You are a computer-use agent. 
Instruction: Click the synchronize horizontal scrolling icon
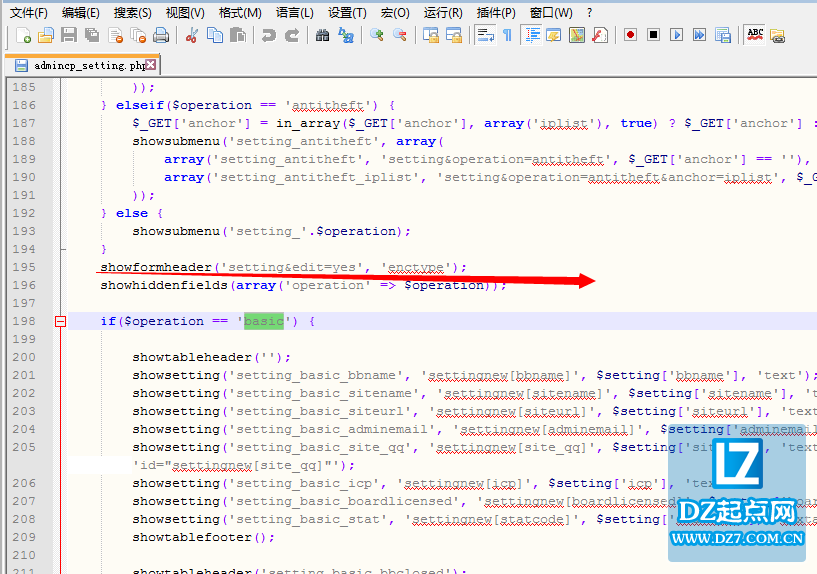(453, 35)
